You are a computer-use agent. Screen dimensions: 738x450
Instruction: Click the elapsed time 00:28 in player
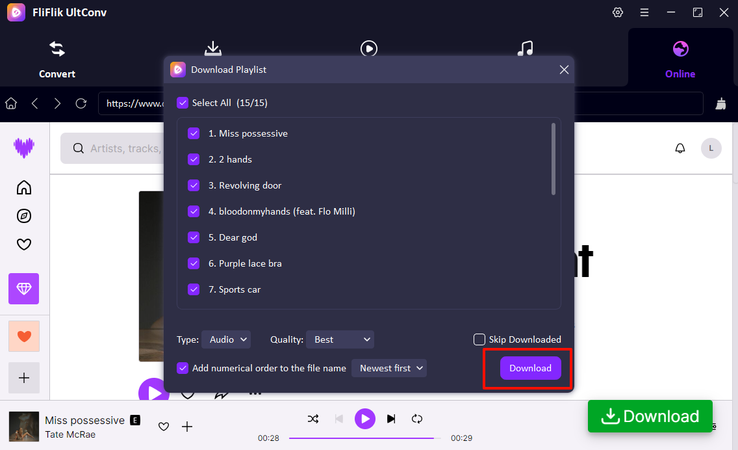[268, 438]
